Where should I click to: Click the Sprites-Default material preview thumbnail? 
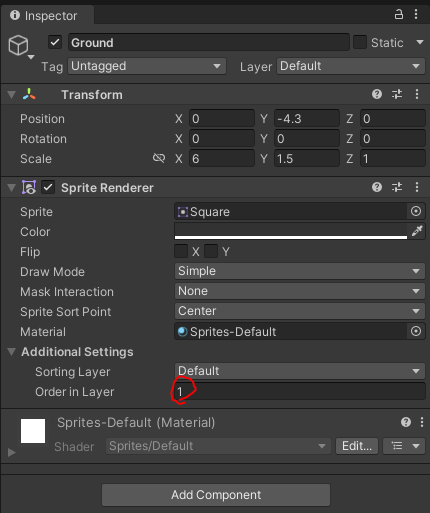[33, 431]
